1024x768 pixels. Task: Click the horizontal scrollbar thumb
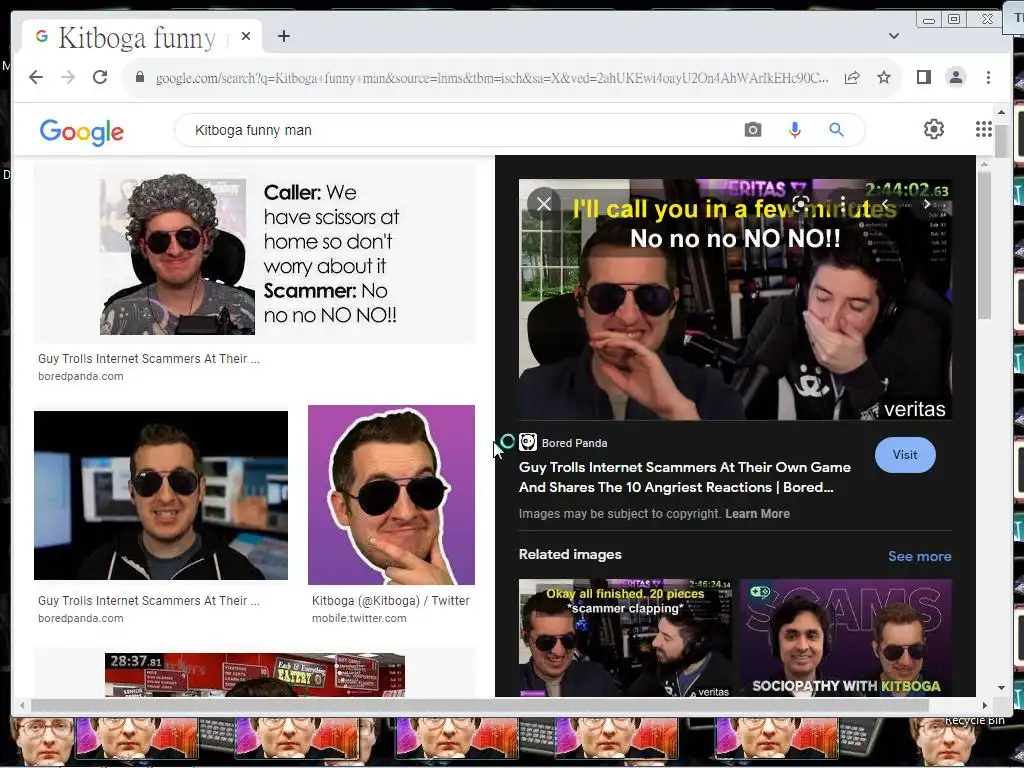pos(480,705)
